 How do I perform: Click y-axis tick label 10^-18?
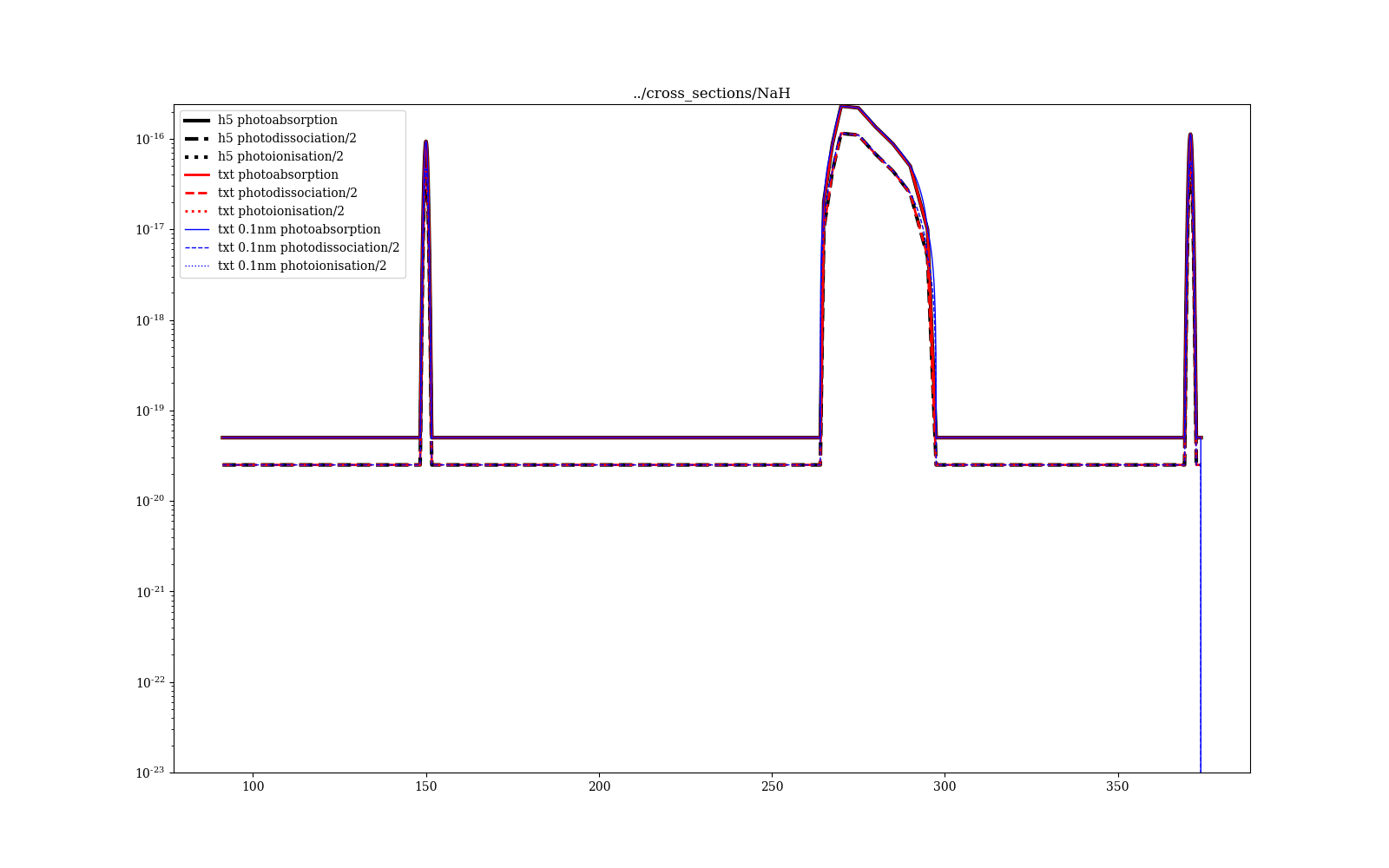149,320
